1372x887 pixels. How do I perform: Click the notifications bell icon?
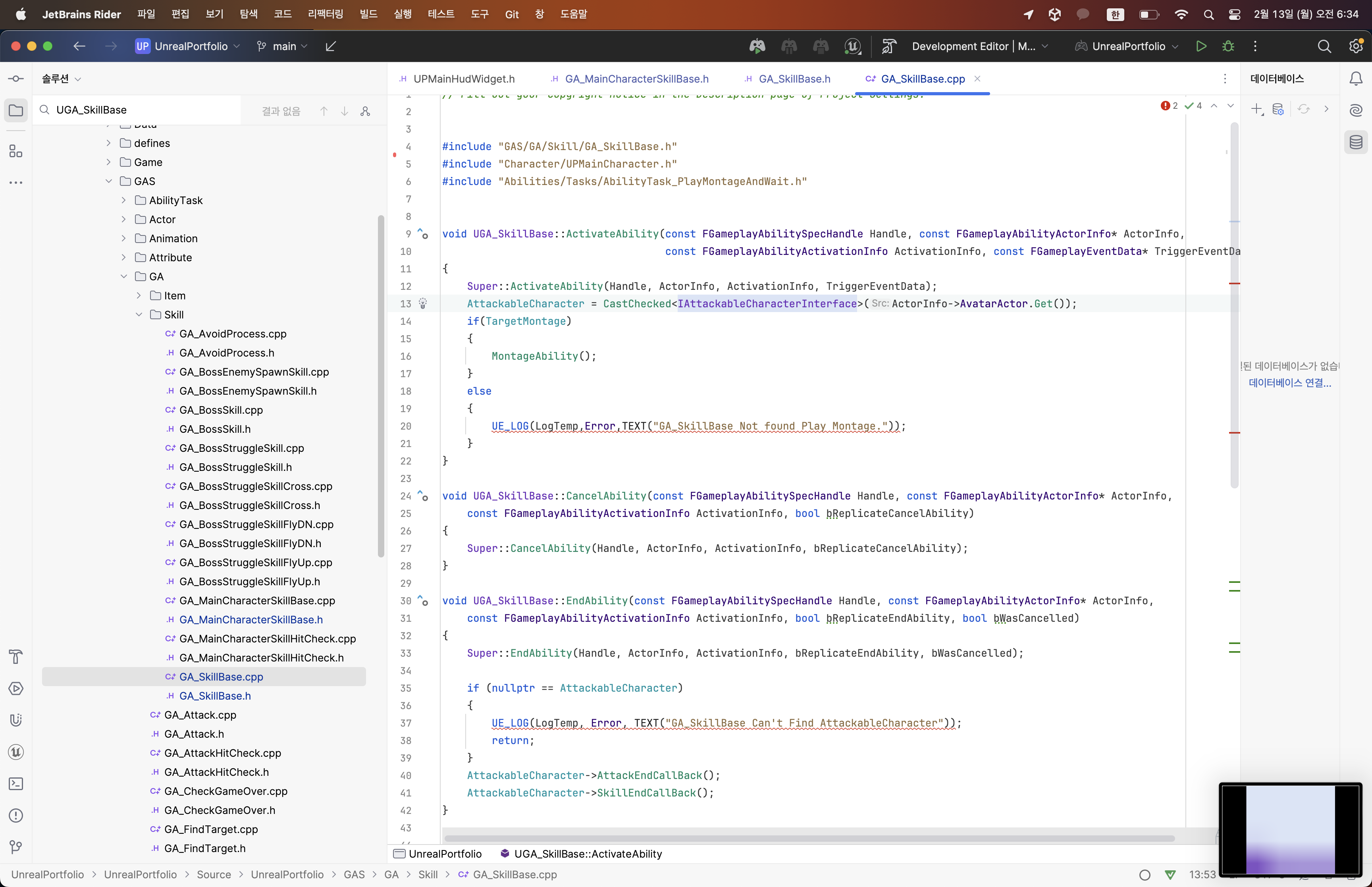pyautogui.click(x=1356, y=79)
